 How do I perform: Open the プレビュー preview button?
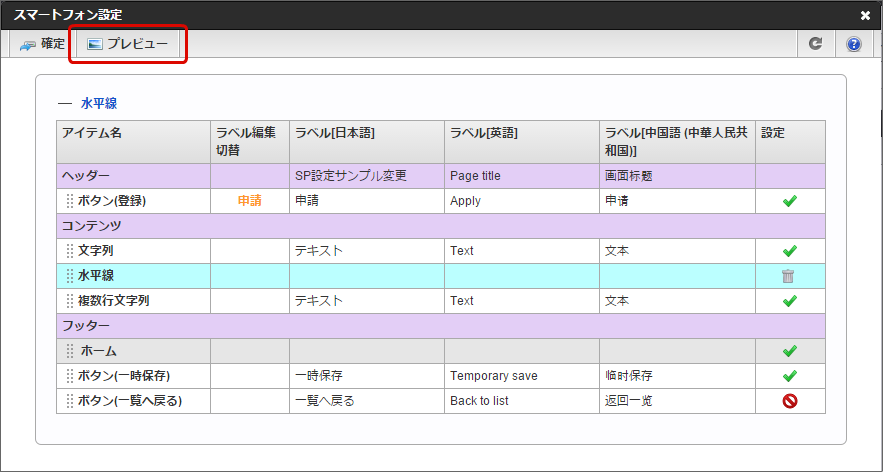pyautogui.click(x=127, y=44)
